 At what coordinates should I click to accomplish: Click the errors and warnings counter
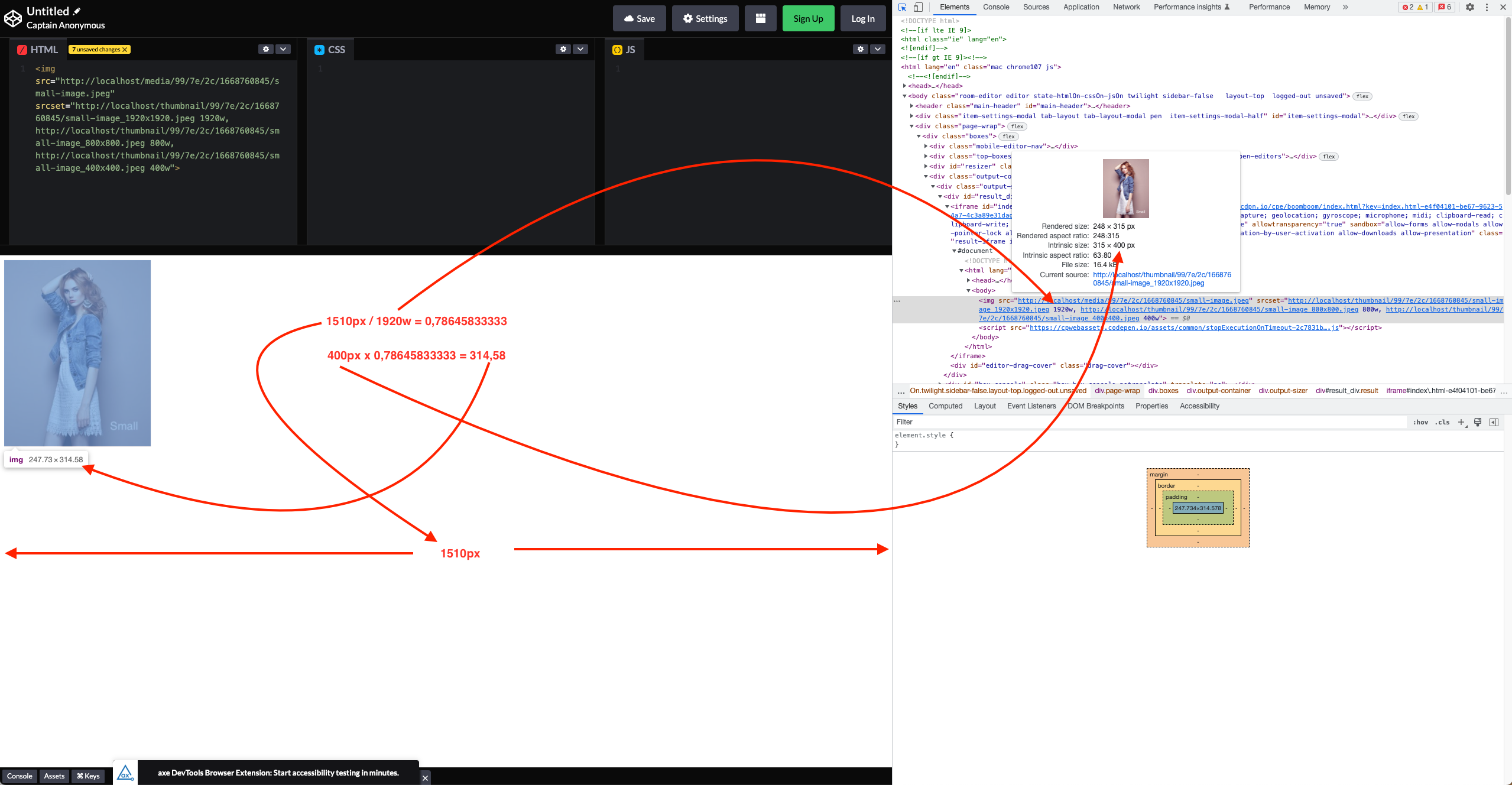1415,7
